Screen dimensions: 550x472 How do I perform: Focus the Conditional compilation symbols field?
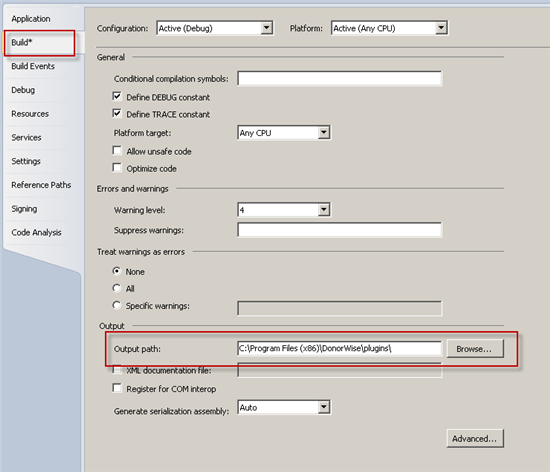pos(340,79)
